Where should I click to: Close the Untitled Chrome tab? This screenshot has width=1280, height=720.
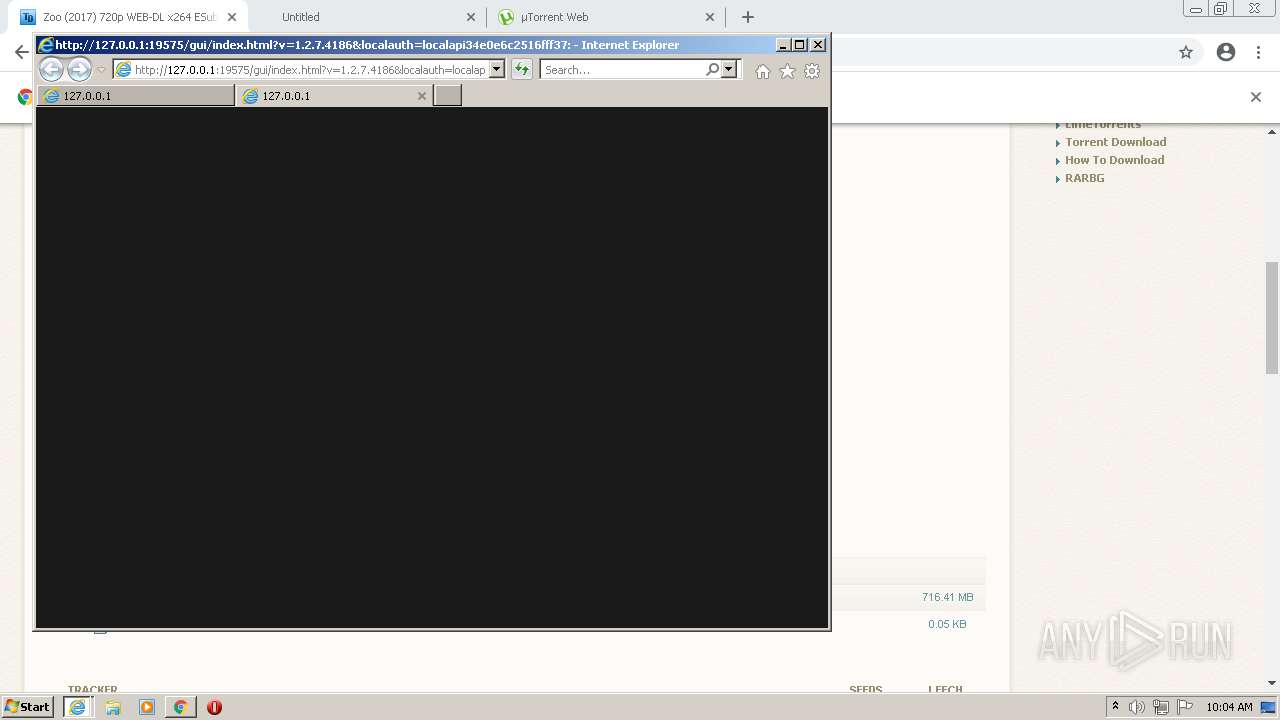[x=471, y=17]
